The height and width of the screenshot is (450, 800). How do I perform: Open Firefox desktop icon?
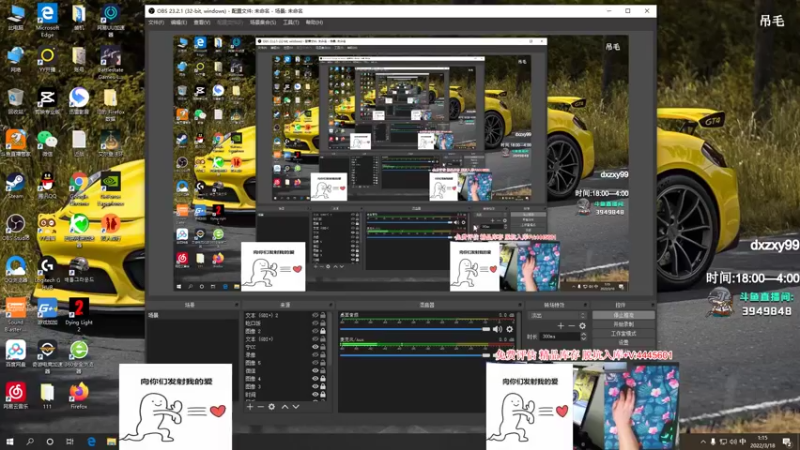click(79, 396)
